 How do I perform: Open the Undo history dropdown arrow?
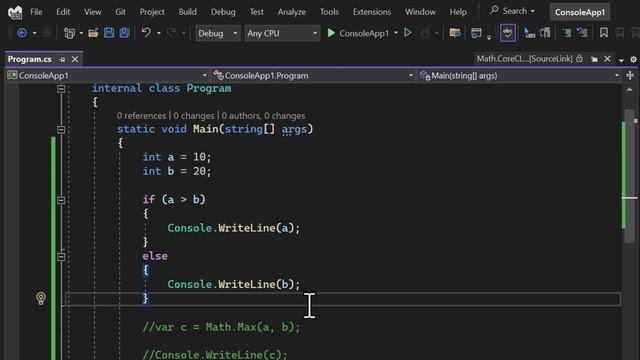click(x=159, y=33)
